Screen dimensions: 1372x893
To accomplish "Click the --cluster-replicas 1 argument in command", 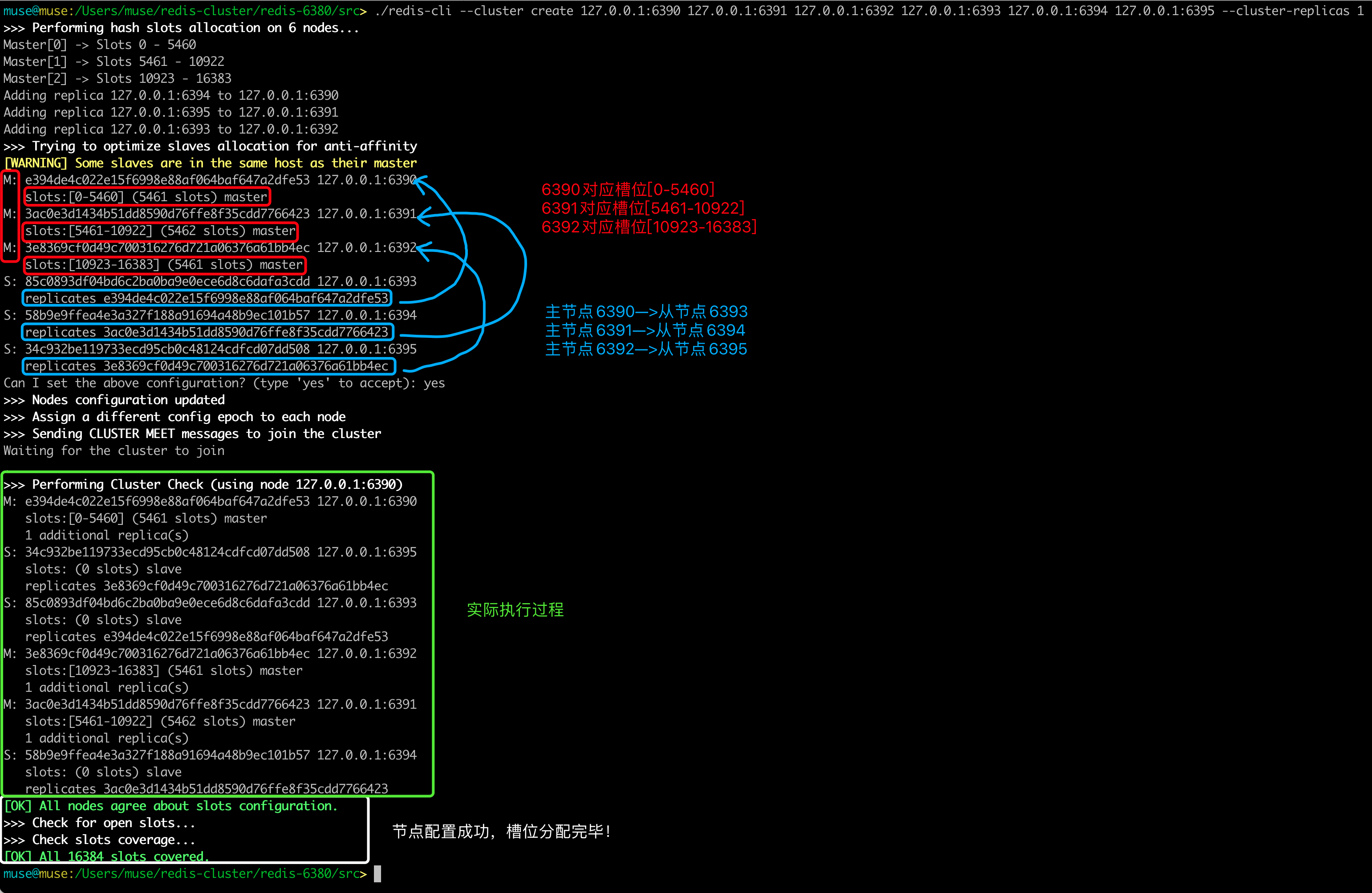I will [x=1292, y=11].
